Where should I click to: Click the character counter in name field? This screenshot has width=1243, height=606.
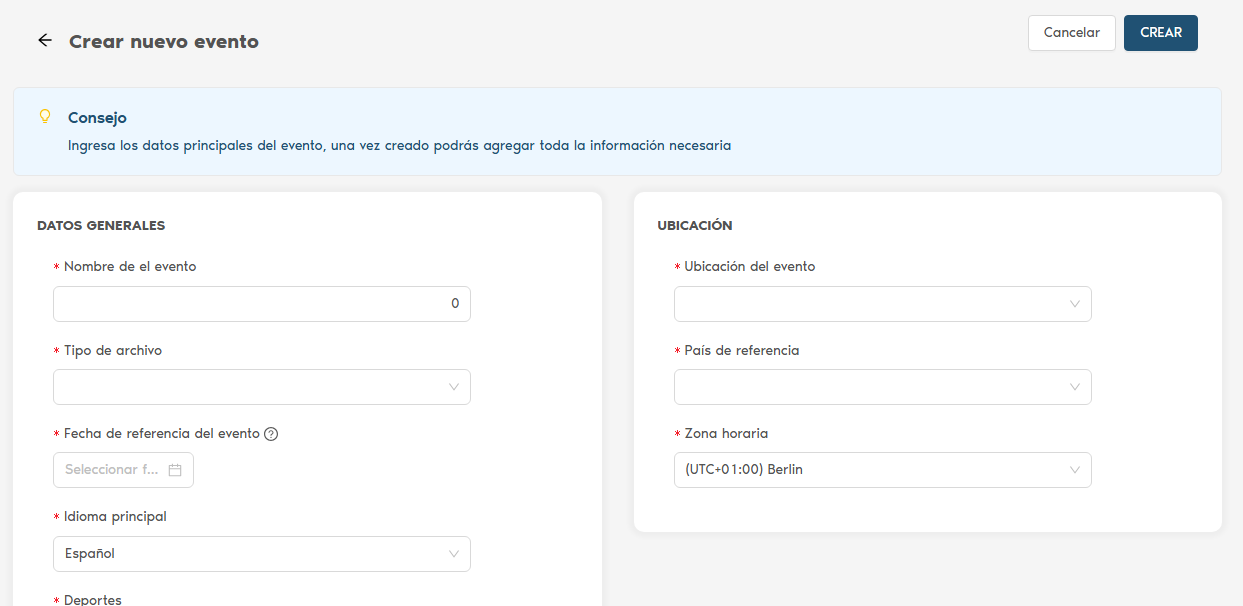(455, 304)
